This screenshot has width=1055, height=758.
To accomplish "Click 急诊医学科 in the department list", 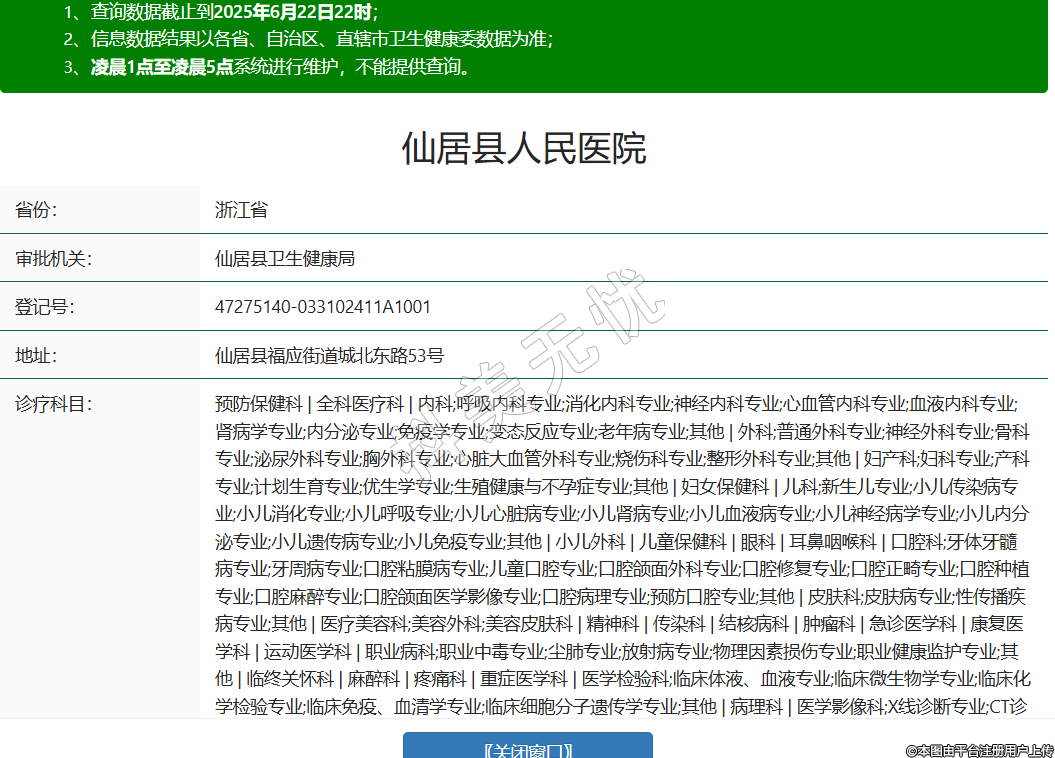I will (x=912, y=625).
